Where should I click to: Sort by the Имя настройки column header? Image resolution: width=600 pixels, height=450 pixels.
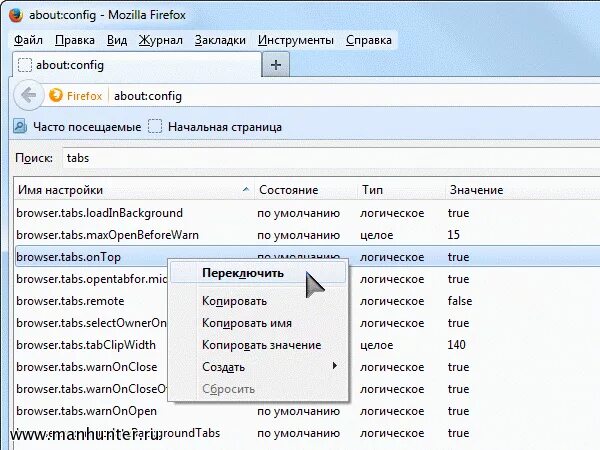coord(134,190)
